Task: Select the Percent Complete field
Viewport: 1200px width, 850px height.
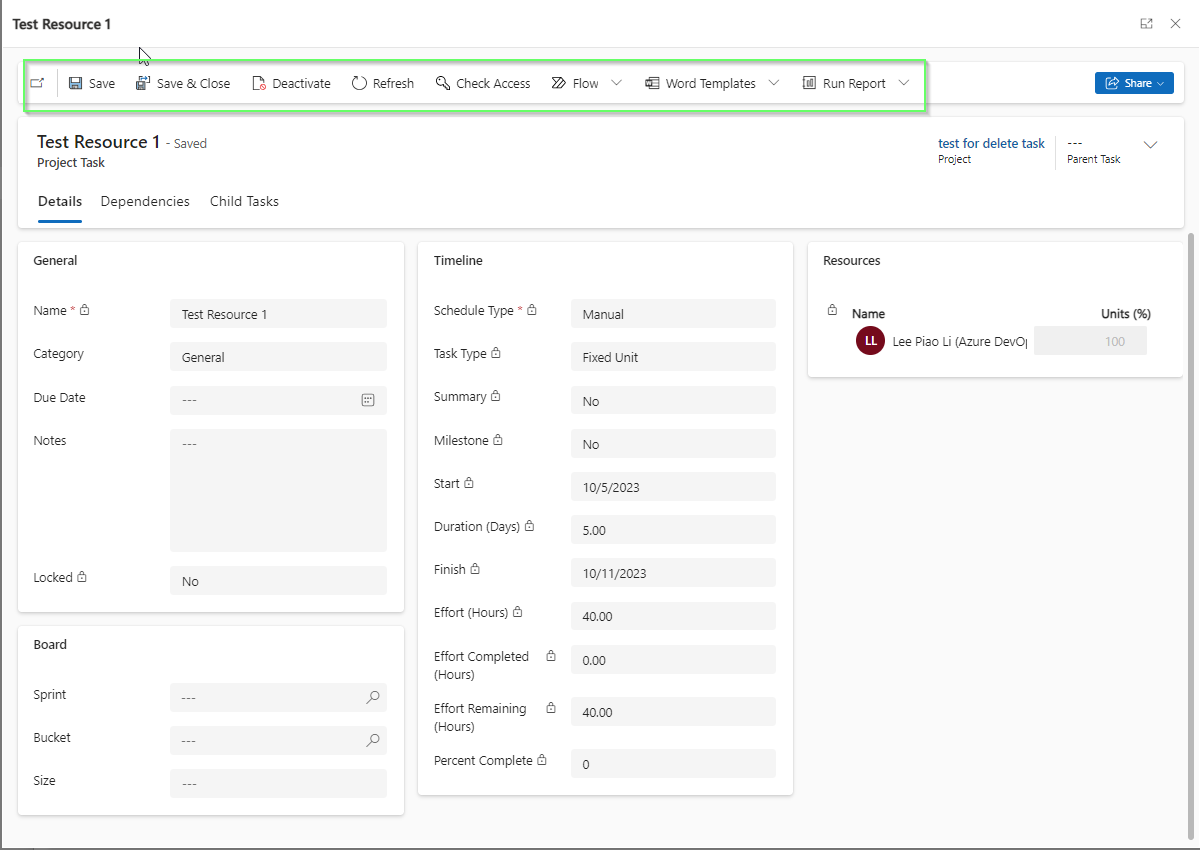Action: 673,764
